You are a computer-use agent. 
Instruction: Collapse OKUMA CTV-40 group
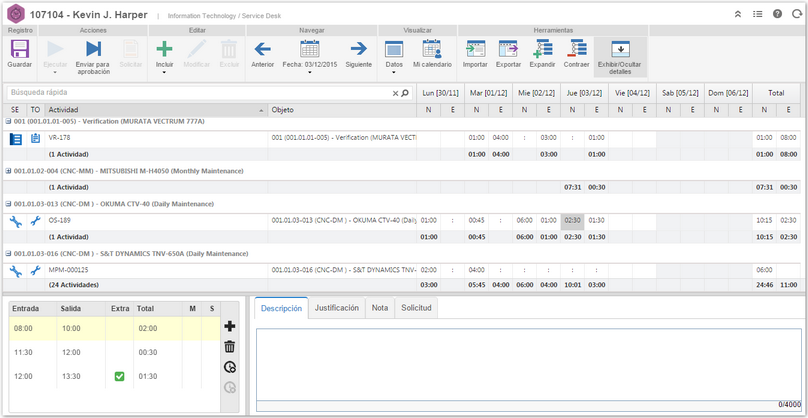click(x=8, y=204)
